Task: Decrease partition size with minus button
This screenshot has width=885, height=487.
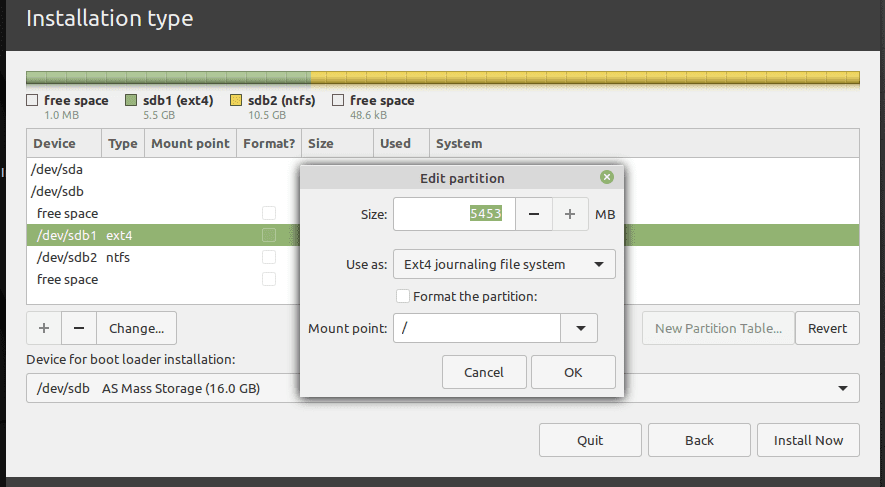Action: [x=534, y=214]
